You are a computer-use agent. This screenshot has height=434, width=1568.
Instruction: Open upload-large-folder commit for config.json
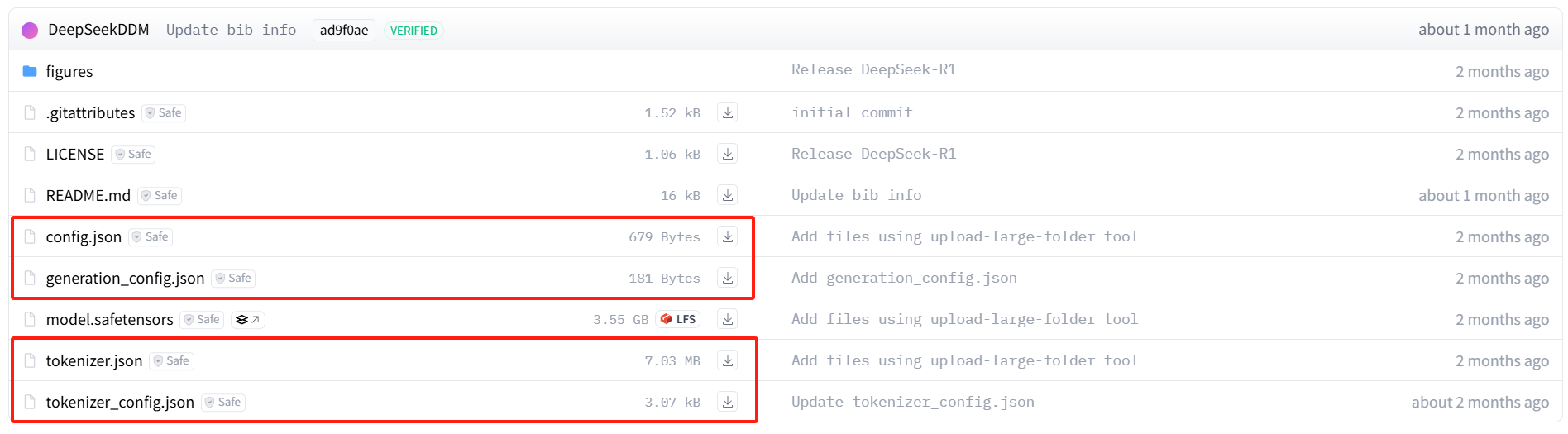(x=964, y=236)
